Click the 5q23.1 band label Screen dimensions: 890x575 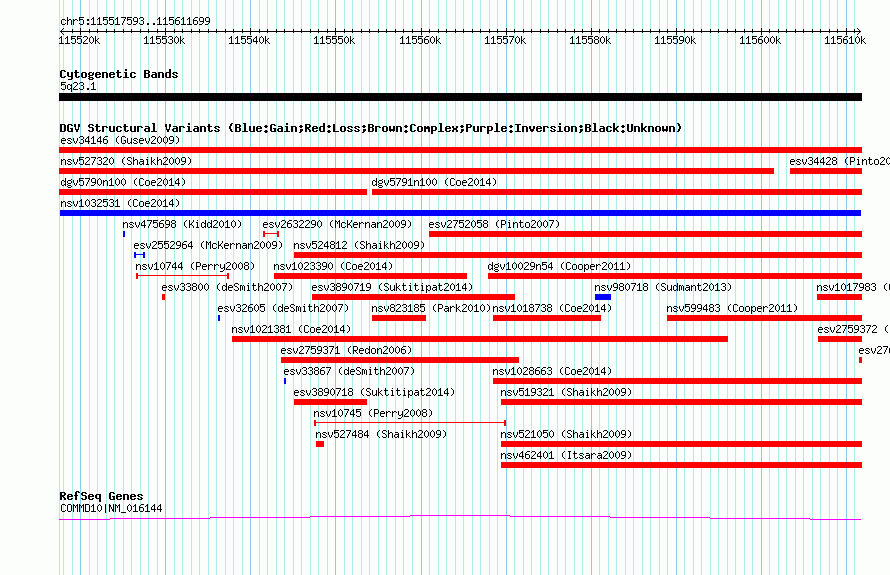coord(78,86)
